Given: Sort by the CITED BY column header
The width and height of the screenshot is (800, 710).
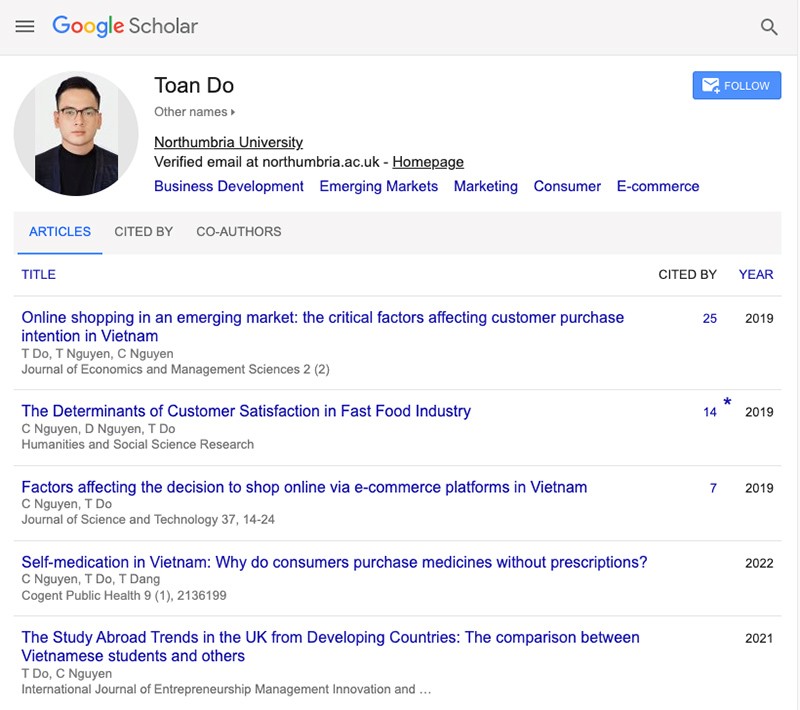Looking at the screenshot, I should 686,274.
